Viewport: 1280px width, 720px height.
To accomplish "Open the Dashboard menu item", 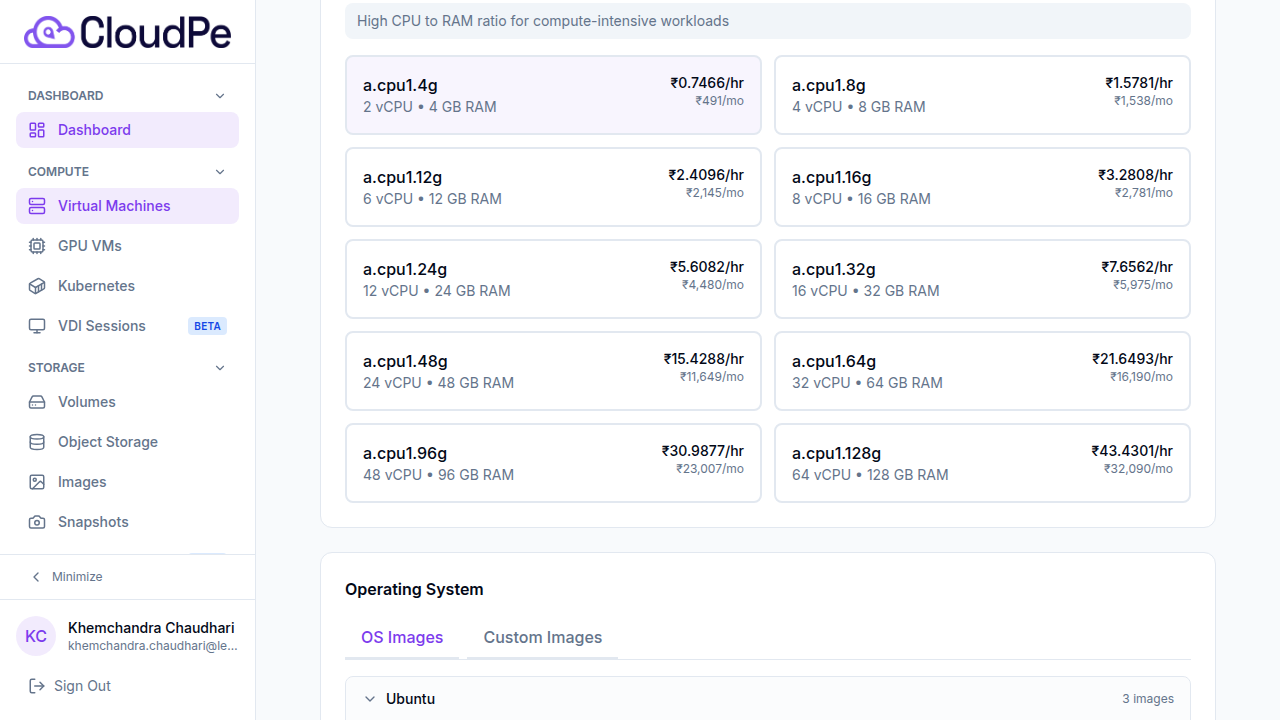I will tap(127, 130).
